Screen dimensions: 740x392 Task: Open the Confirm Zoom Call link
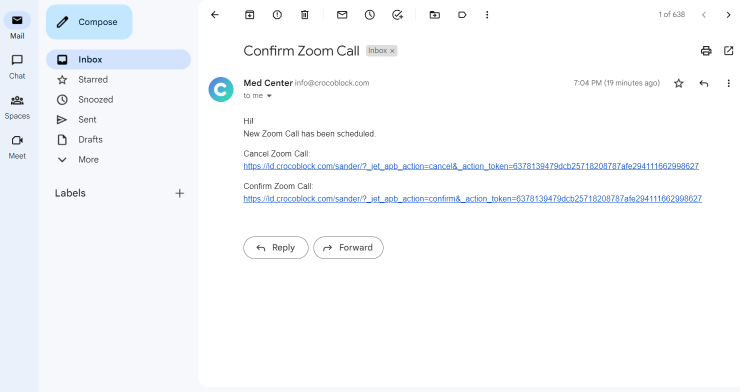[x=472, y=199]
